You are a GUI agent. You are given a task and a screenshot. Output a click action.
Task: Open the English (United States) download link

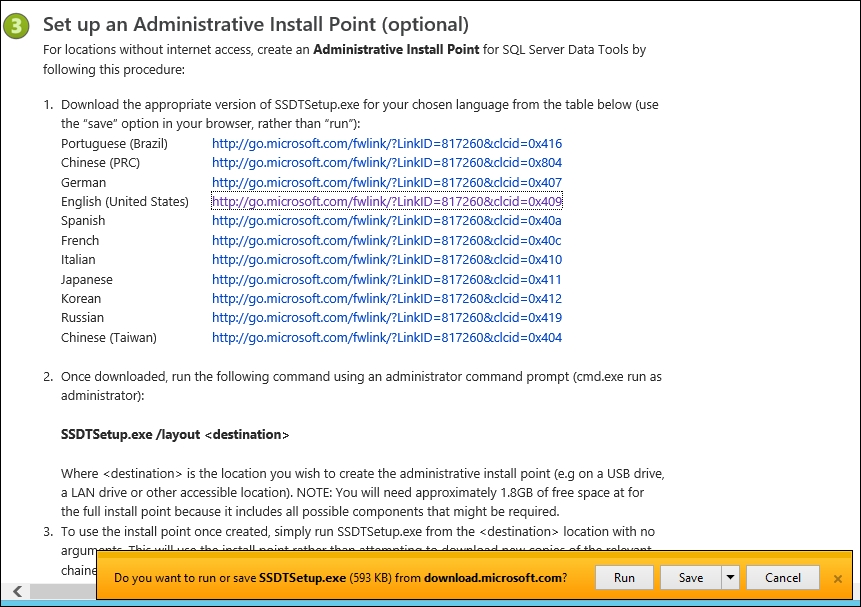pyautogui.click(x=386, y=201)
